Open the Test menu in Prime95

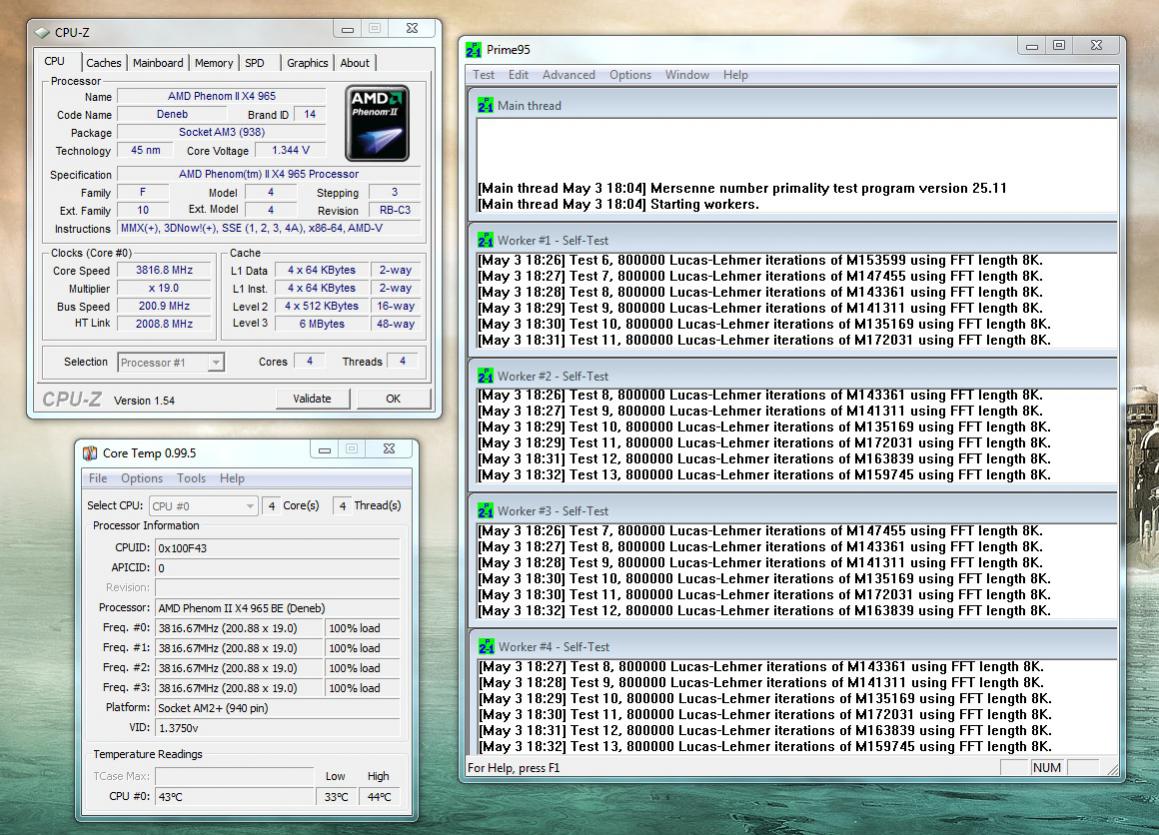tap(483, 75)
